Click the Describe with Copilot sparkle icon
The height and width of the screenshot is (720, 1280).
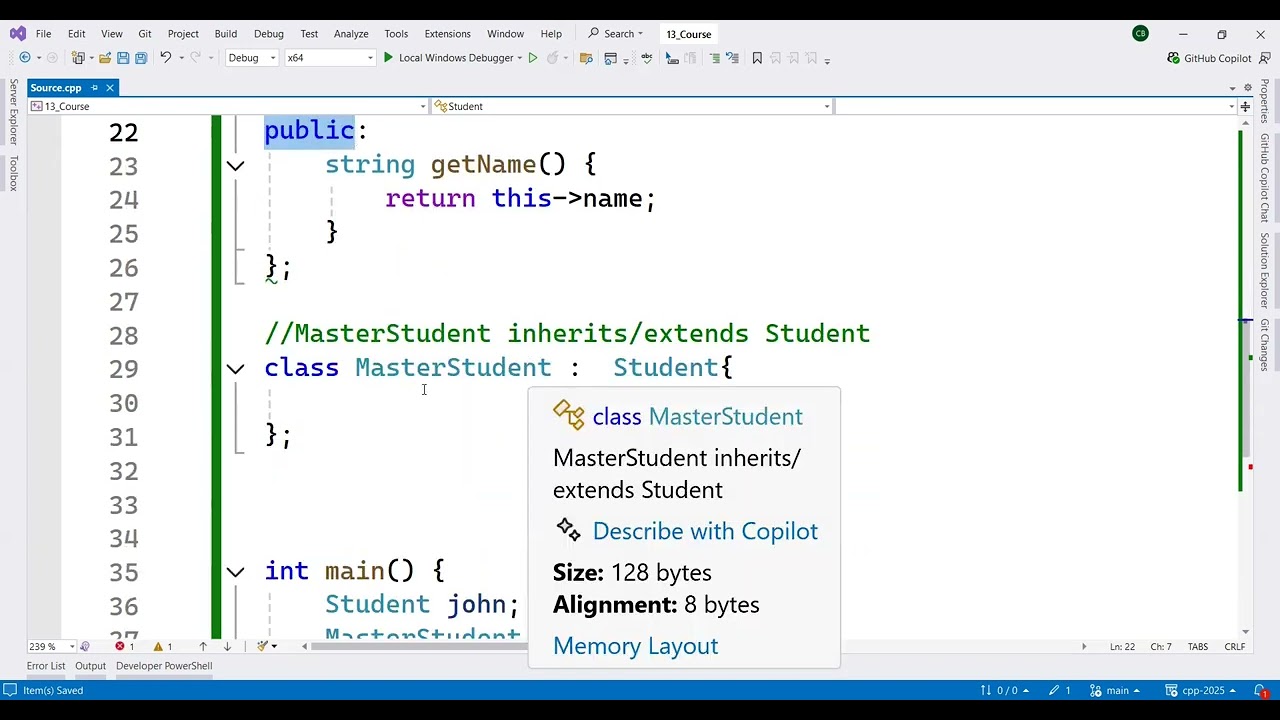(568, 530)
